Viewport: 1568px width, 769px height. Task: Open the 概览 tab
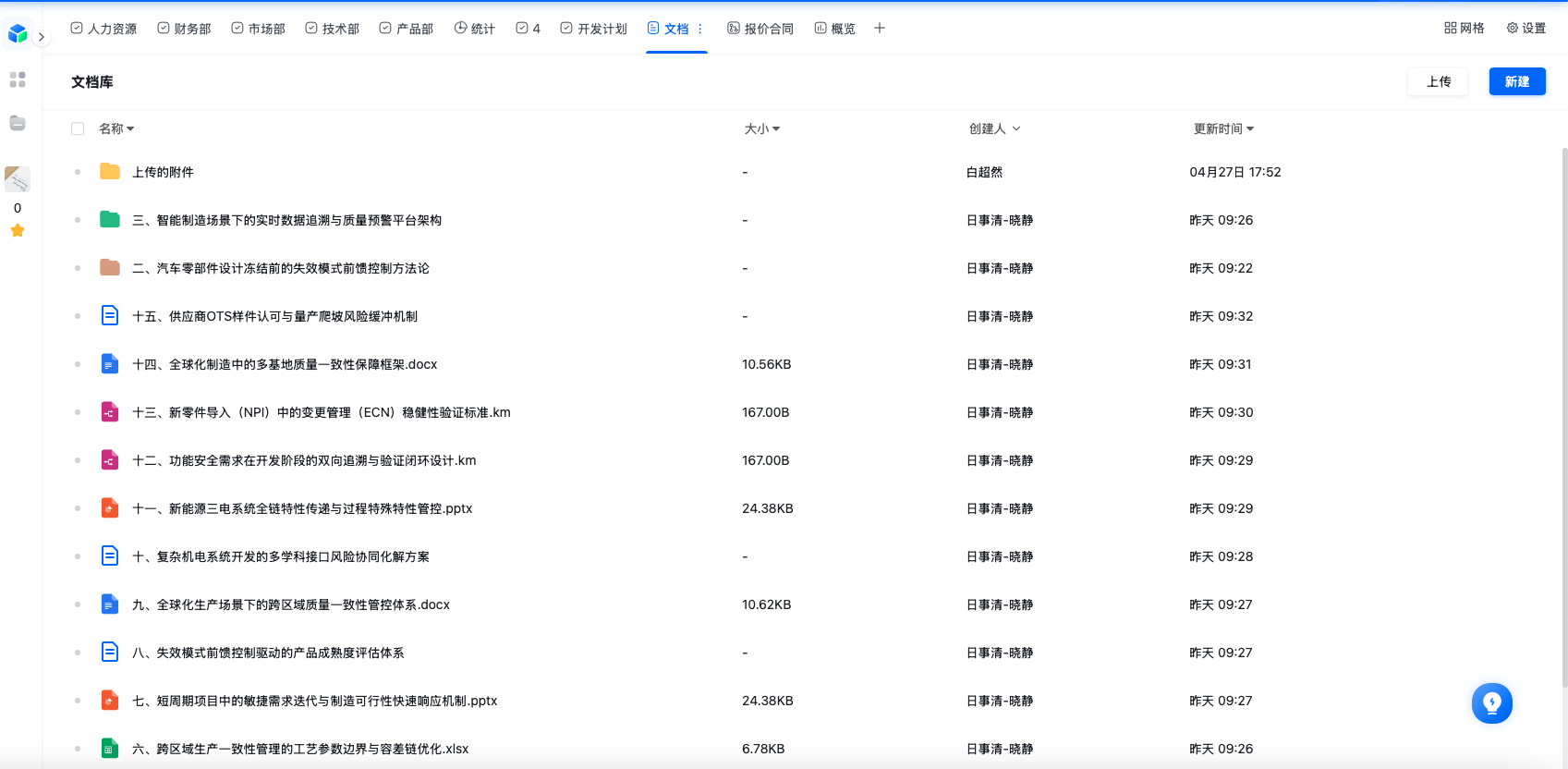pyautogui.click(x=834, y=29)
